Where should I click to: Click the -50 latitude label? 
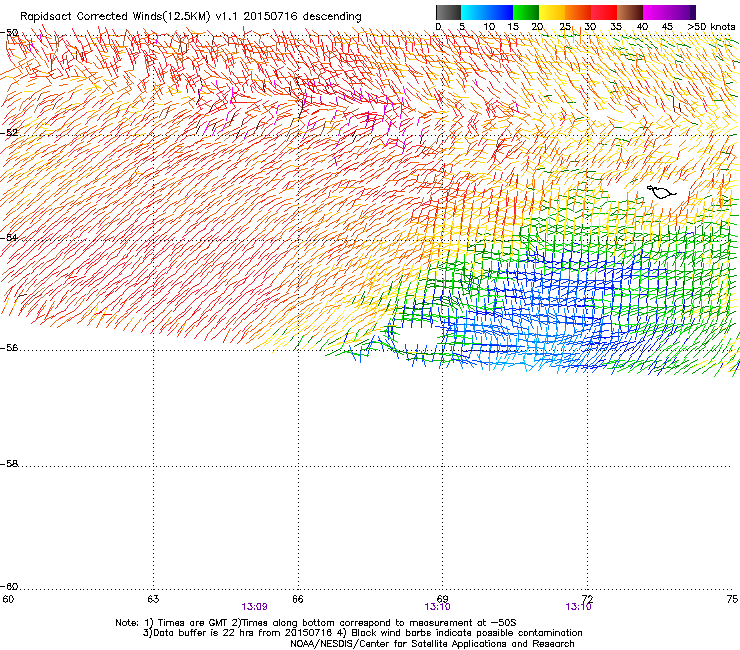(9, 33)
